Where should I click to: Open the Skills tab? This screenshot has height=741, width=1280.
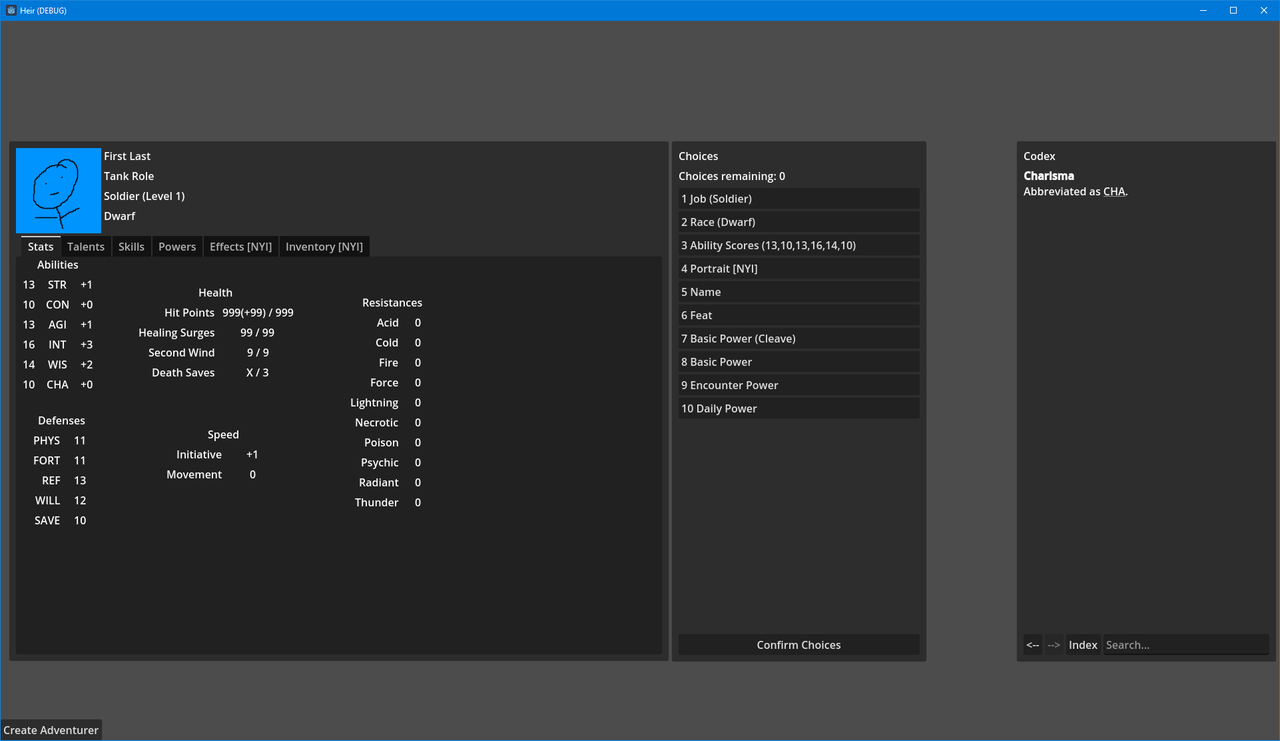coord(131,247)
